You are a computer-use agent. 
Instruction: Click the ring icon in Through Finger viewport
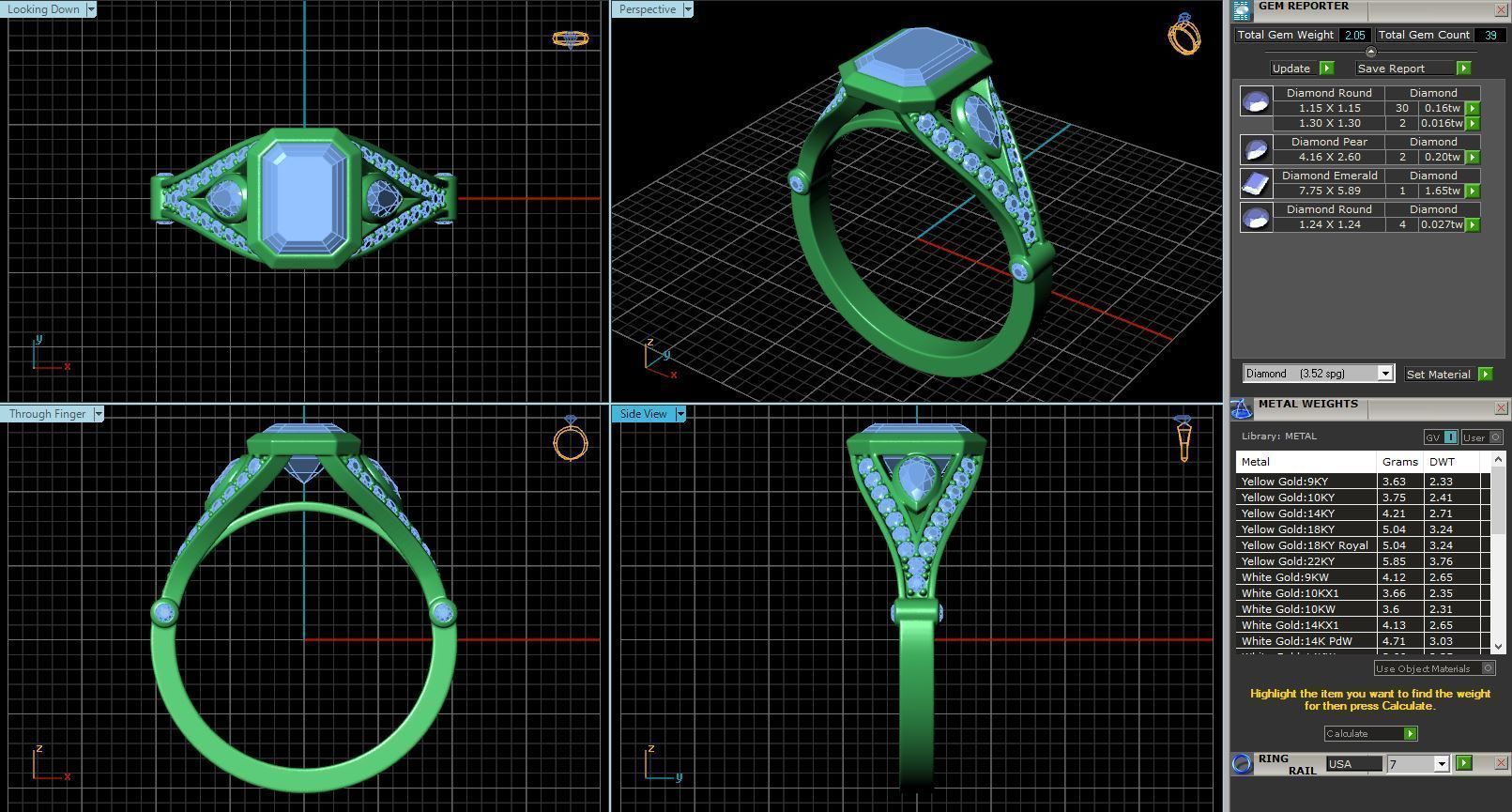(571, 437)
